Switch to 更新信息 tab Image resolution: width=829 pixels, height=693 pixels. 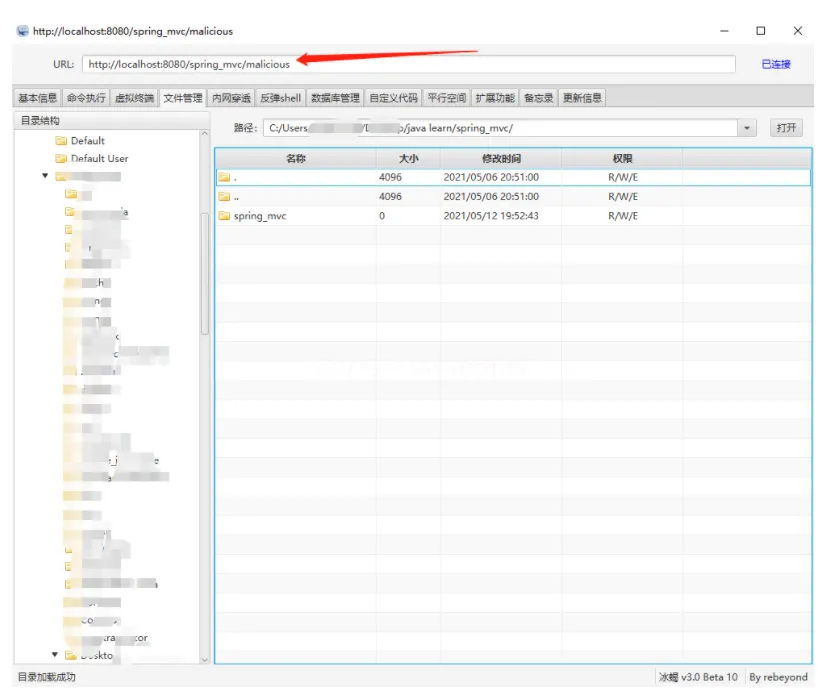(582, 98)
